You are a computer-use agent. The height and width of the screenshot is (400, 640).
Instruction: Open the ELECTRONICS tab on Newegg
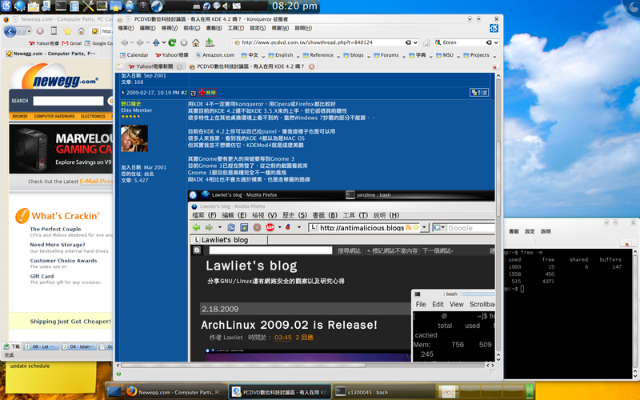[x=93, y=116]
